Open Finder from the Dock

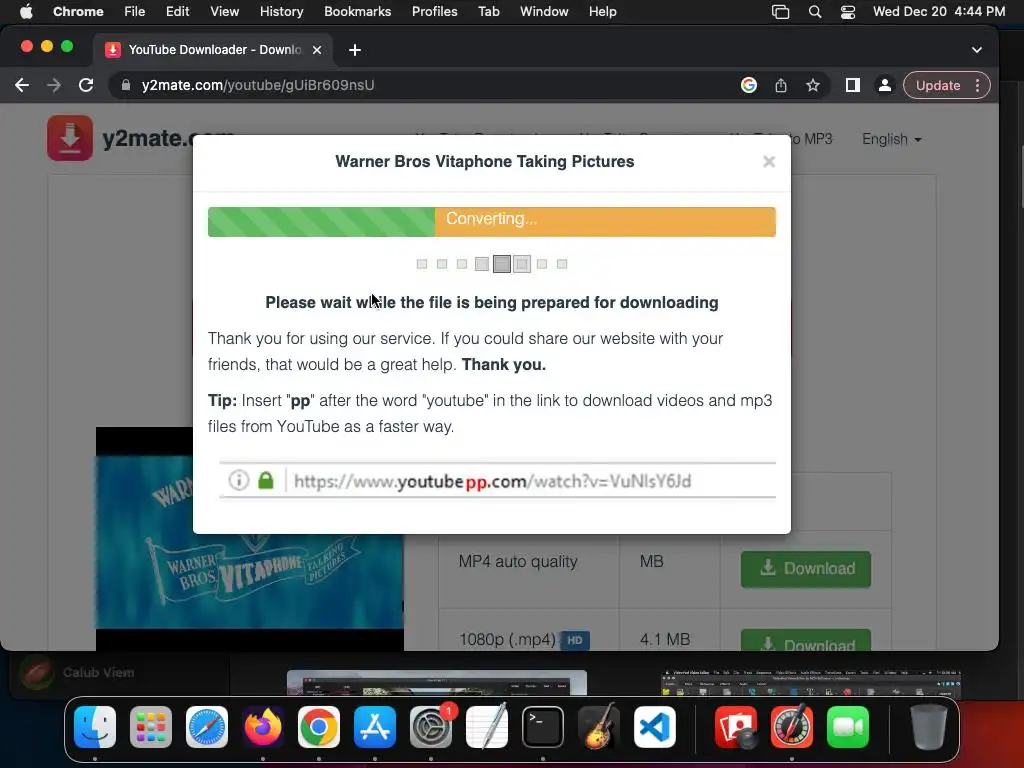coord(95,727)
